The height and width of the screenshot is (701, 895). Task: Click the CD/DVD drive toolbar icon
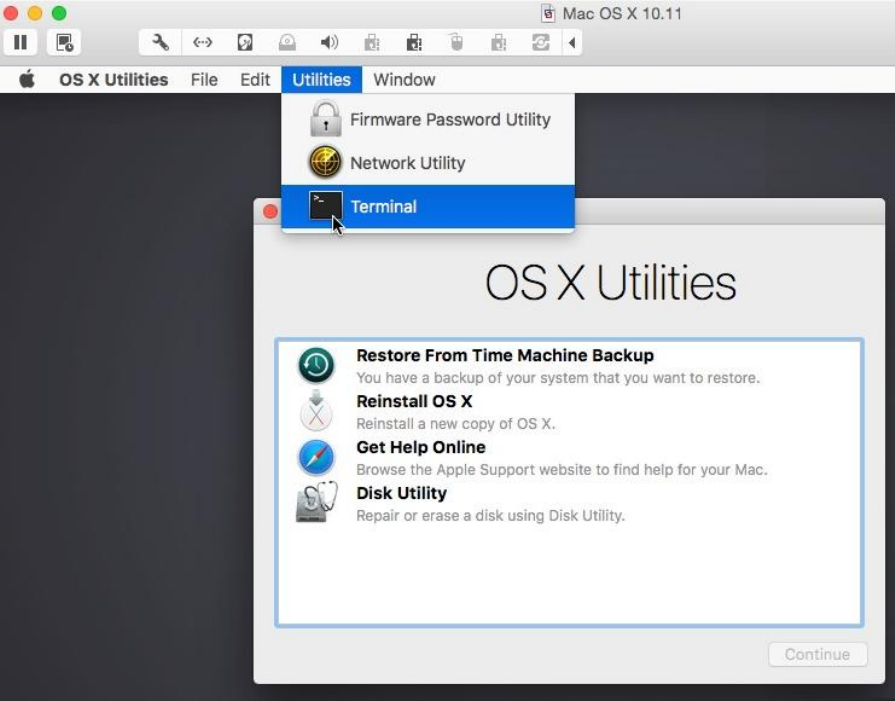(287, 43)
